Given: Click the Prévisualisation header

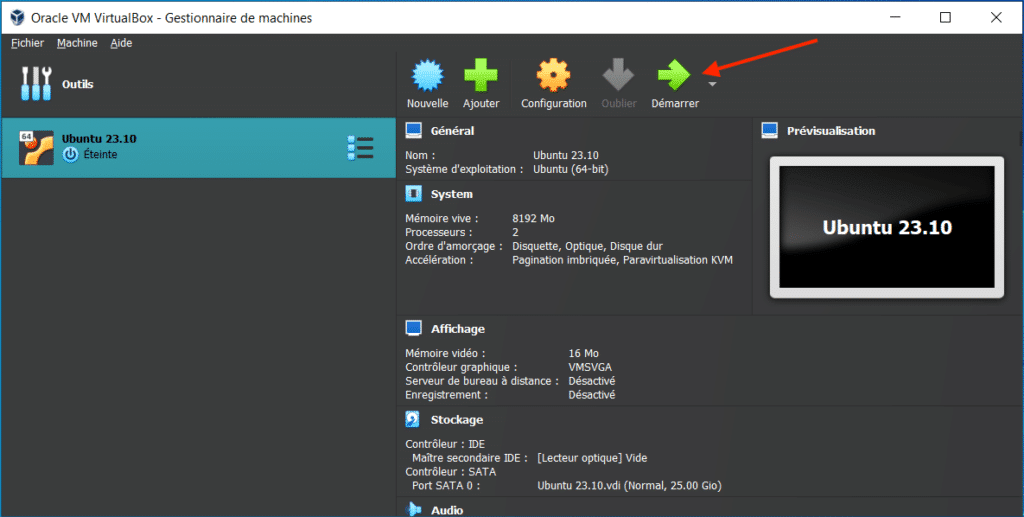Looking at the screenshot, I should pyautogui.click(x=831, y=131).
